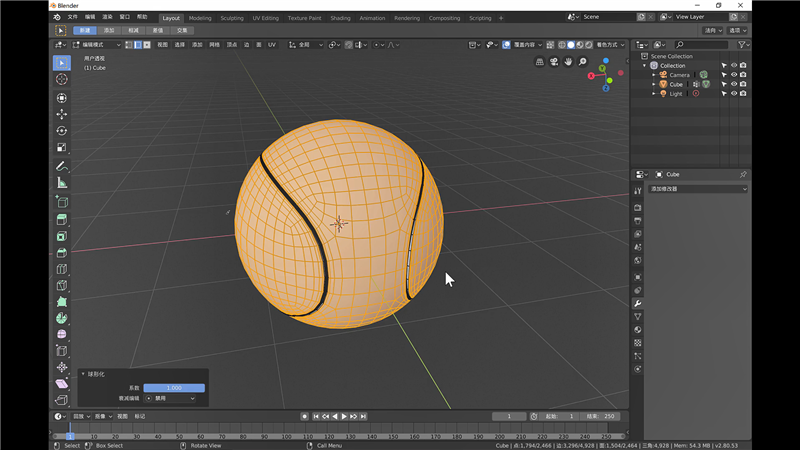This screenshot has width=800, height=450.
Task: Hide the Camera object in viewport
Action: point(734,75)
